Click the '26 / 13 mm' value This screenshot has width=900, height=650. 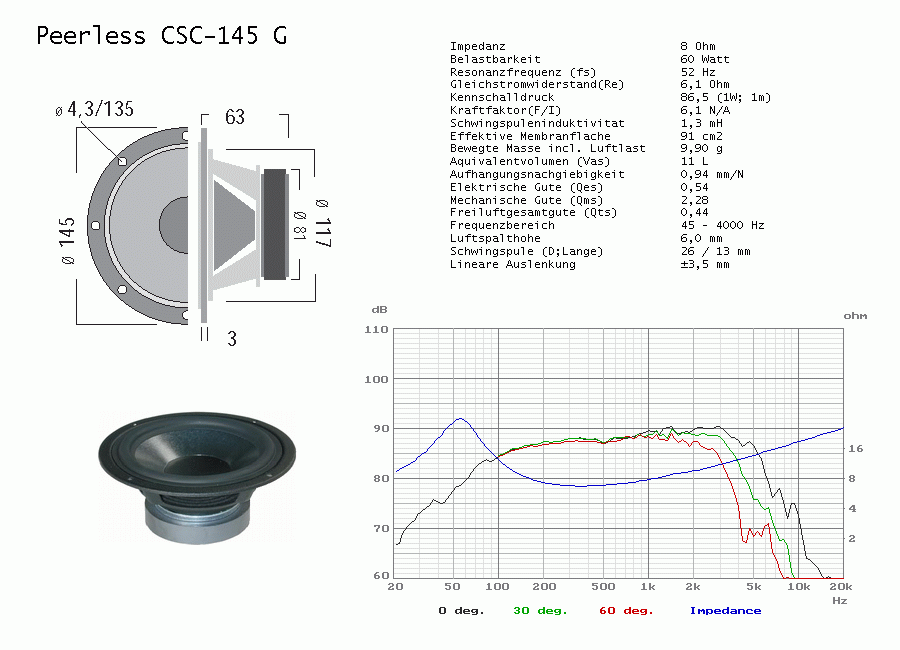(x=715, y=252)
